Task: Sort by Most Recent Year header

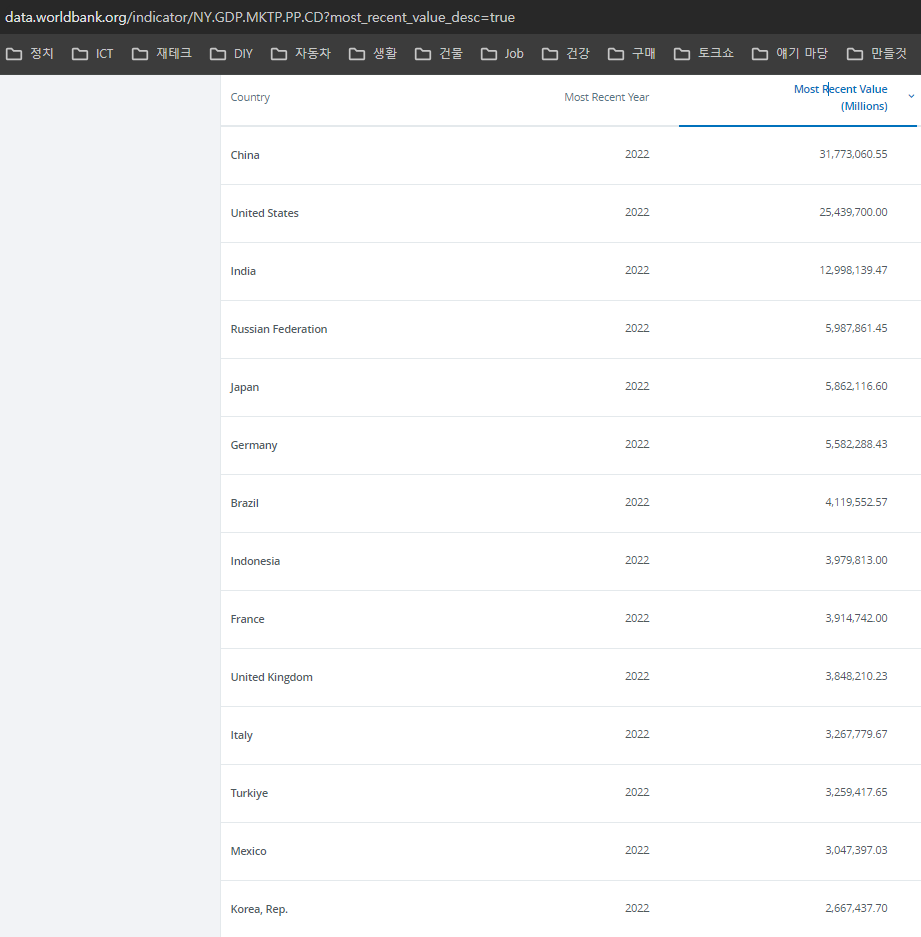Action: tap(606, 97)
